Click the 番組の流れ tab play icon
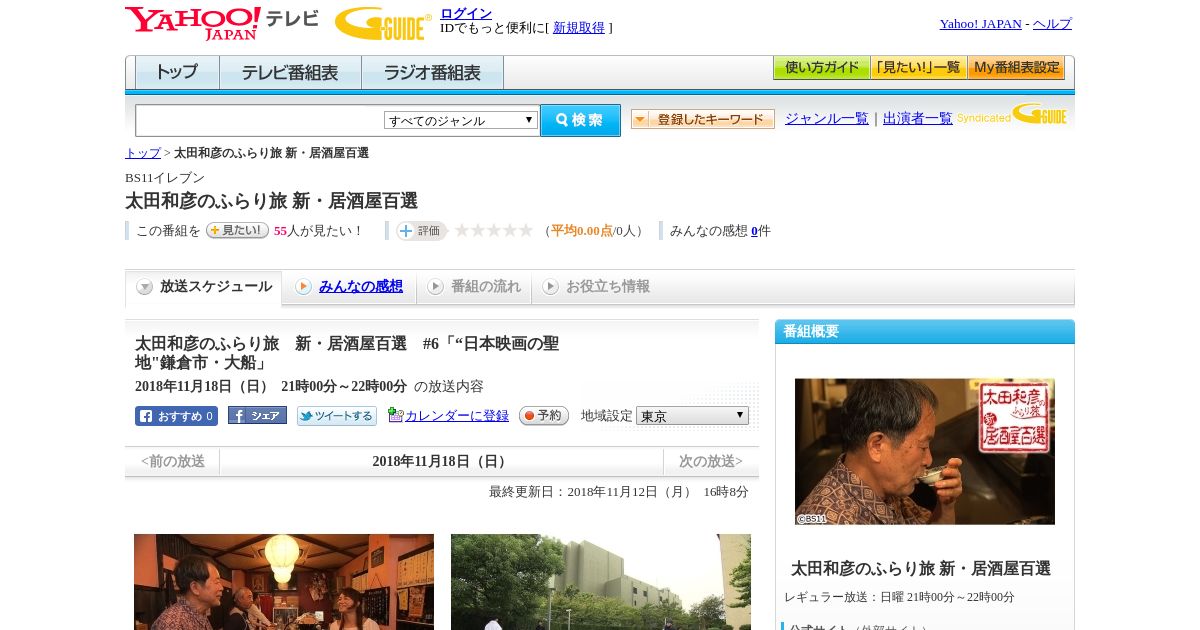1200x630 pixels. coord(435,287)
